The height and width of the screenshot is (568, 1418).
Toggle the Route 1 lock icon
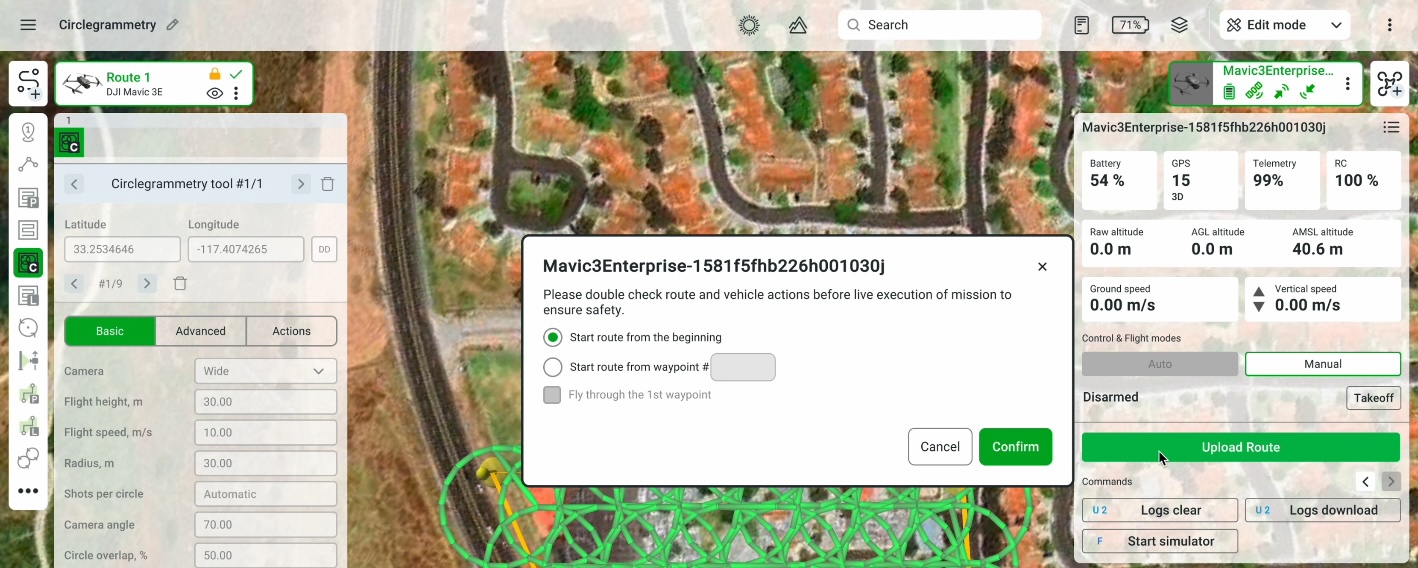(x=214, y=74)
